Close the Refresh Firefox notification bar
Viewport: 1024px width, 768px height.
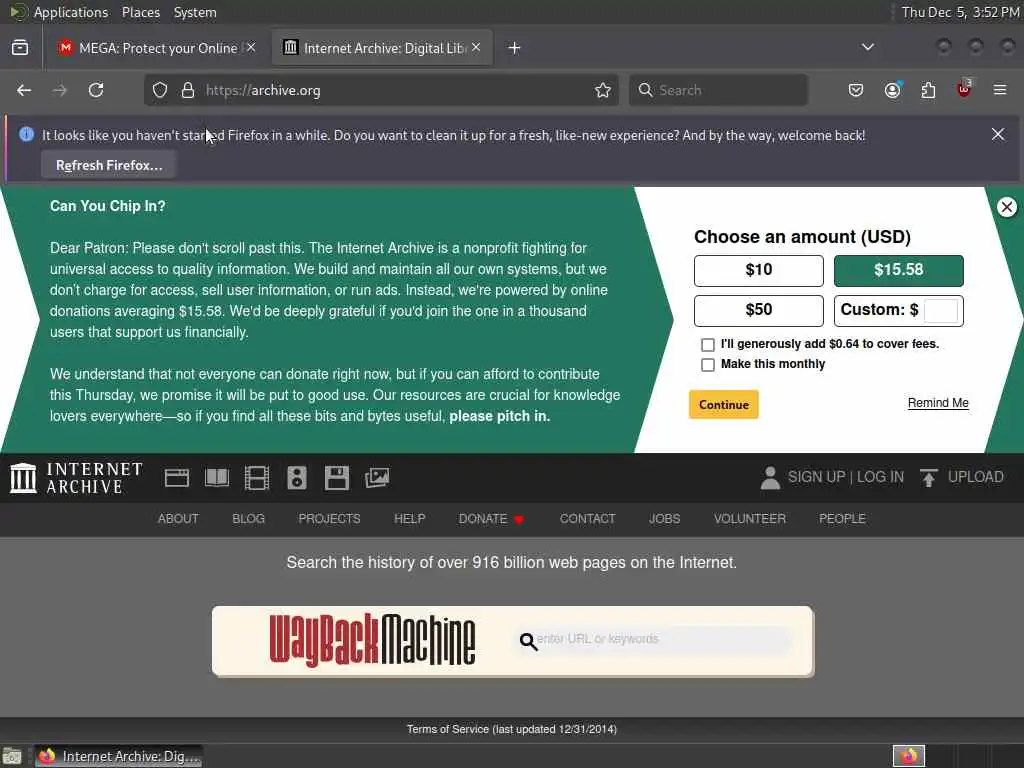click(998, 134)
